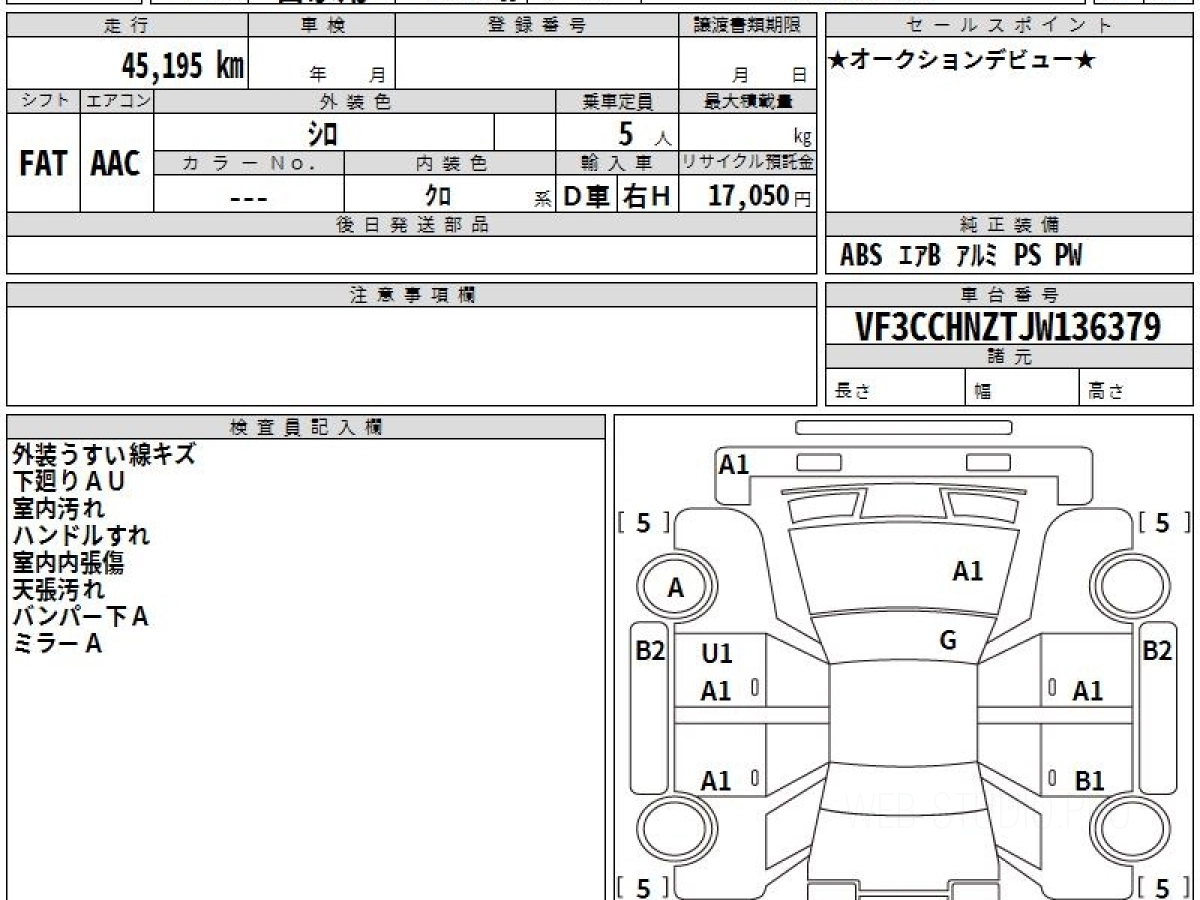1200x900 pixels.
Task: Click the 右H steering cell
Action: click(648, 197)
